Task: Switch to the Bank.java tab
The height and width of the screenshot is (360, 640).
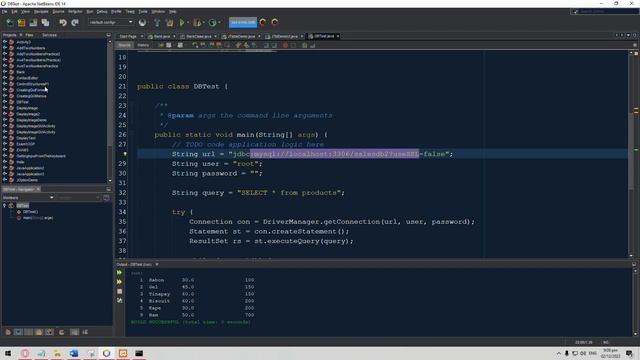Action: click(x=162, y=36)
